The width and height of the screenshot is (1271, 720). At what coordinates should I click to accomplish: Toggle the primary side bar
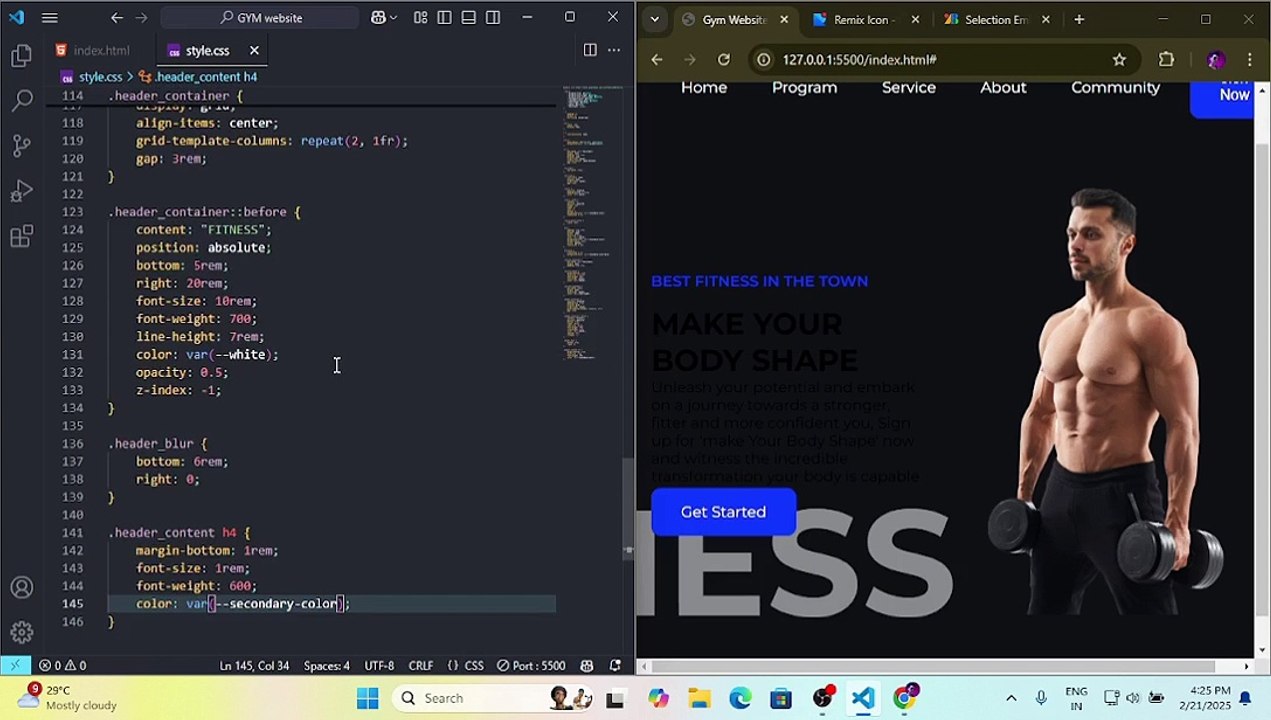coord(444,17)
